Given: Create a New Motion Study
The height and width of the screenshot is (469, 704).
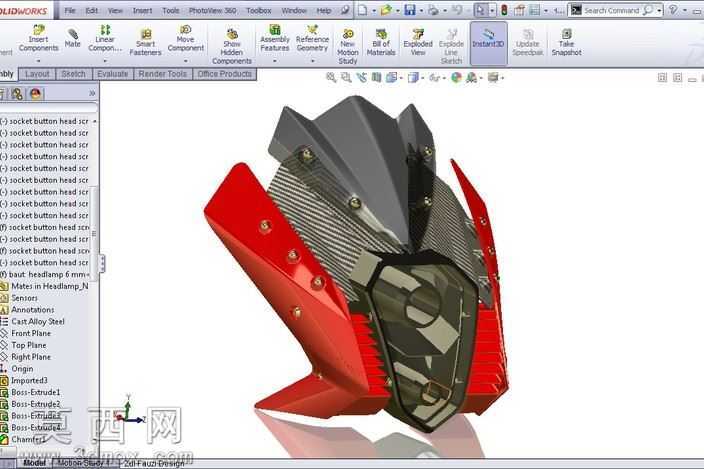Looking at the screenshot, I should [x=348, y=46].
